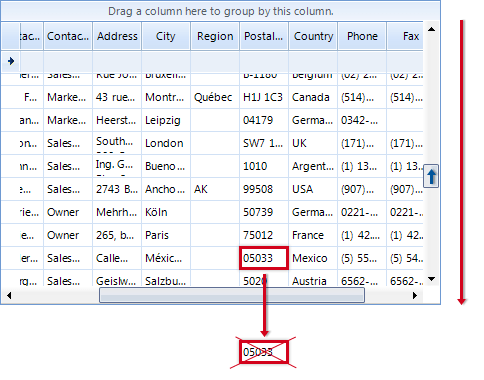This screenshot has height=380, width=484.
Task: Select postal code 75012 cell
Action: pyautogui.click(x=264, y=235)
